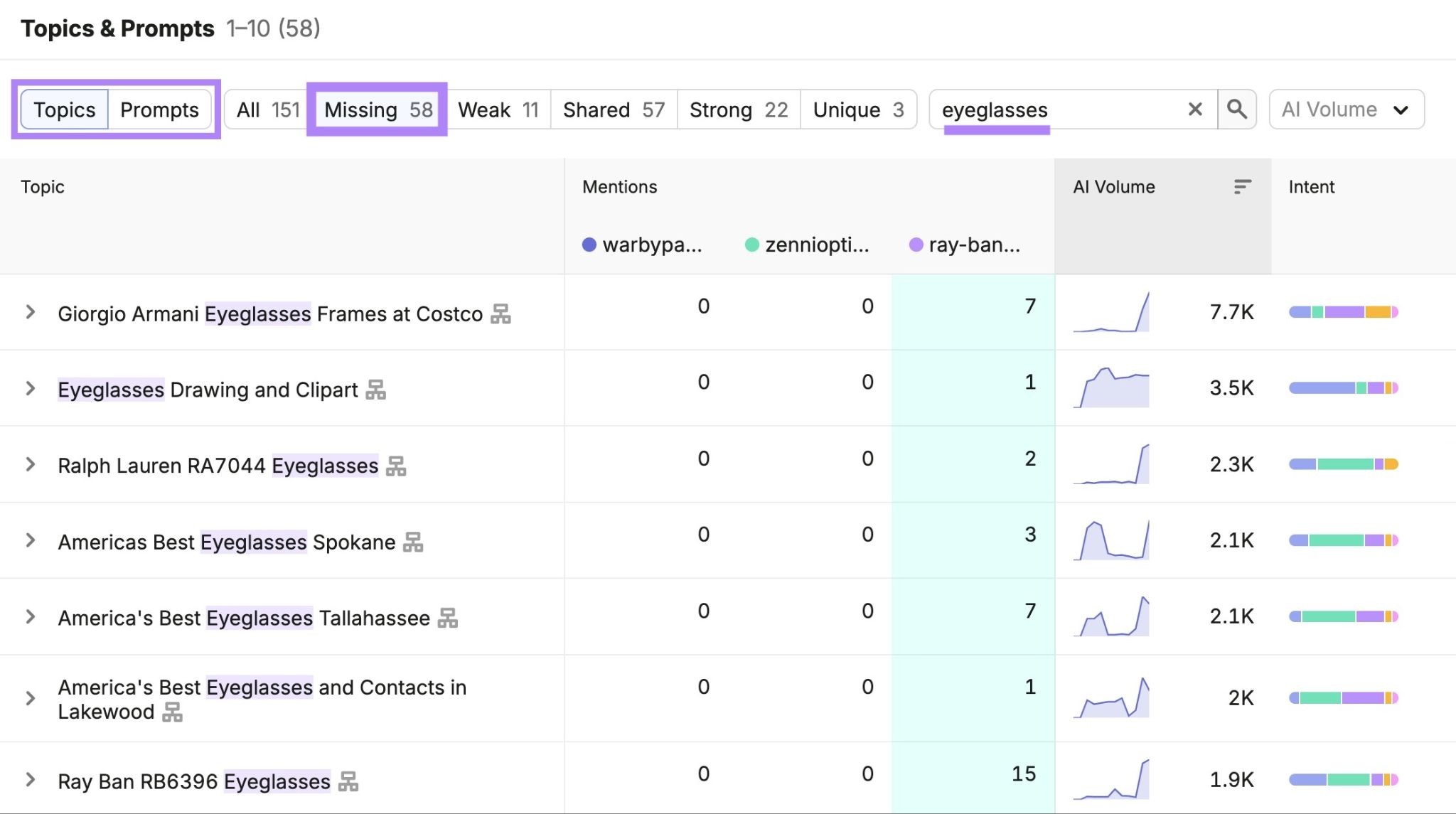1456x814 pixels.
Task: Select the Weak 11 filter tab
Action: point(498,109)
